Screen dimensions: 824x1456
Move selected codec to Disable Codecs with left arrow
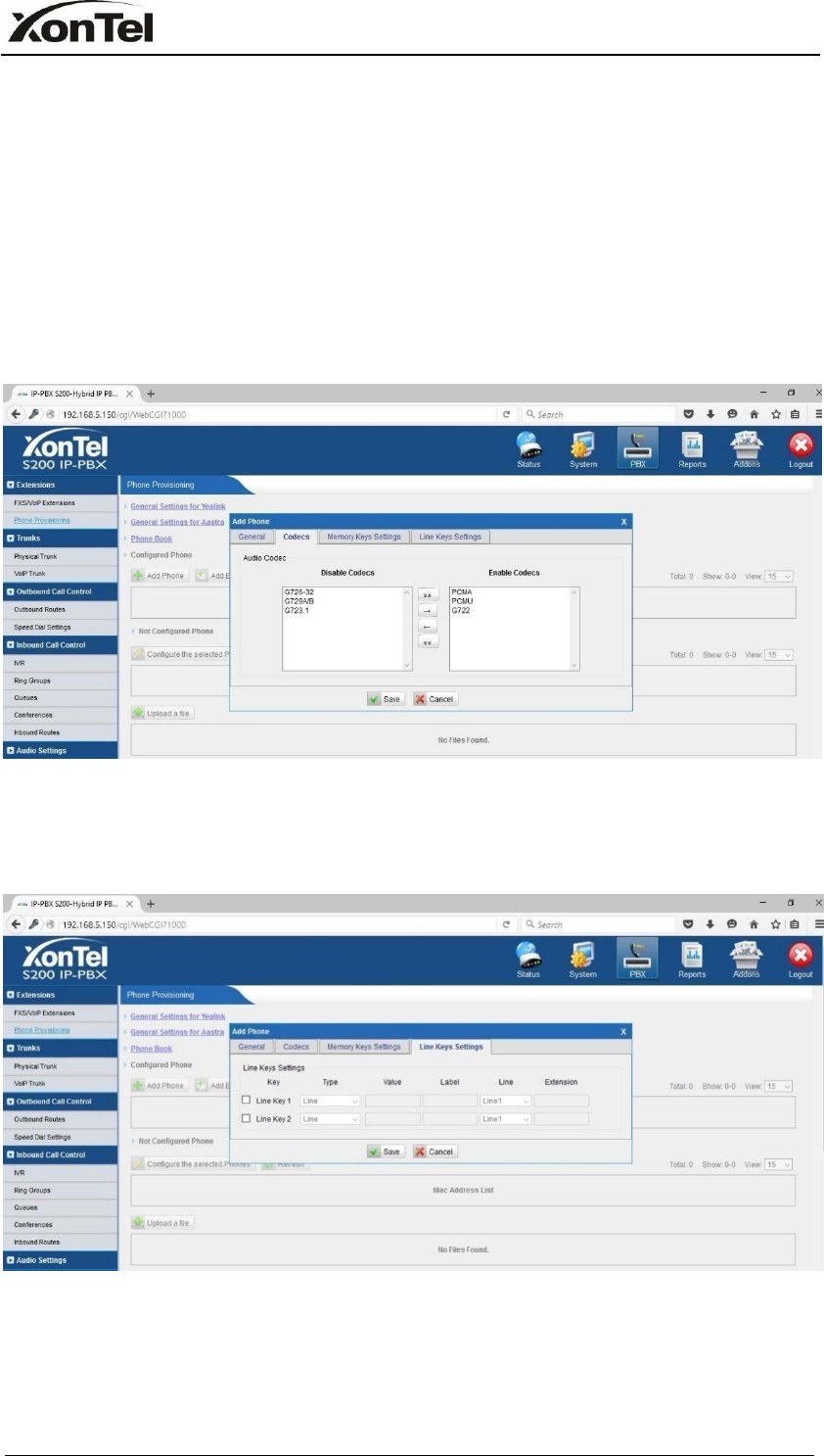pyautogui.click(x=428, y=627)
